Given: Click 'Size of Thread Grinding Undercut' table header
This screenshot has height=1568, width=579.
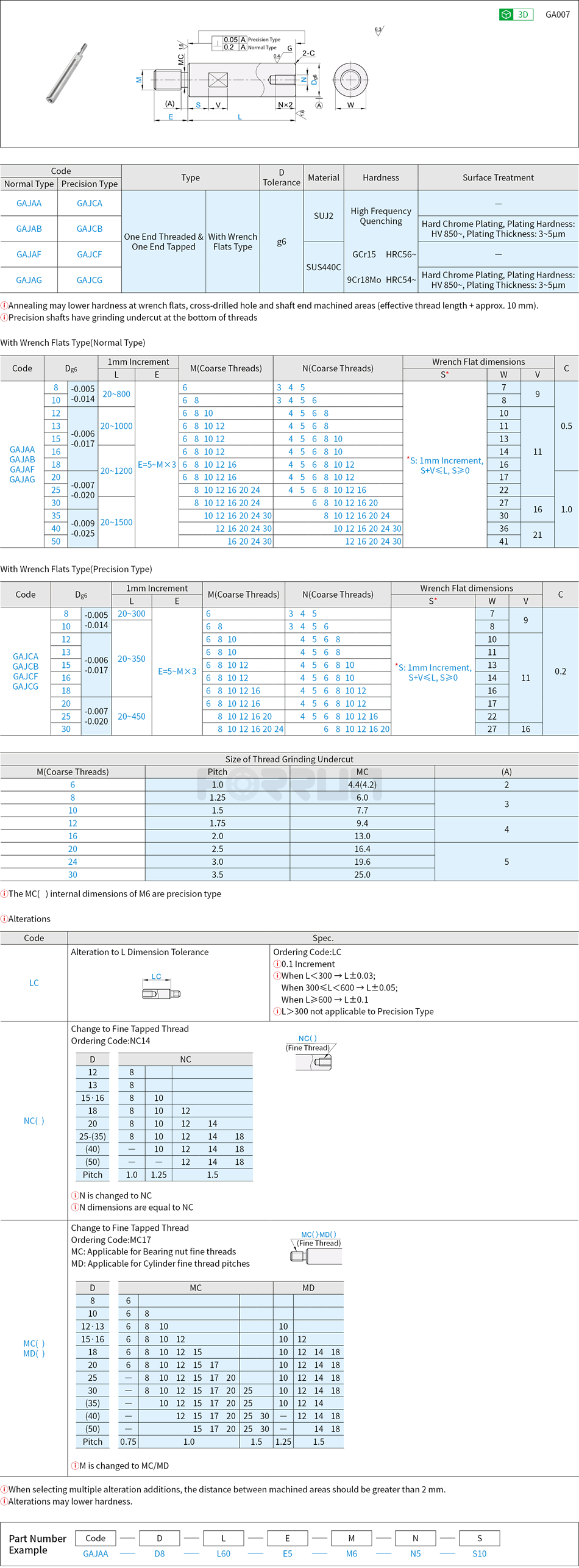Looking at the screenshot, I should 289,759.
